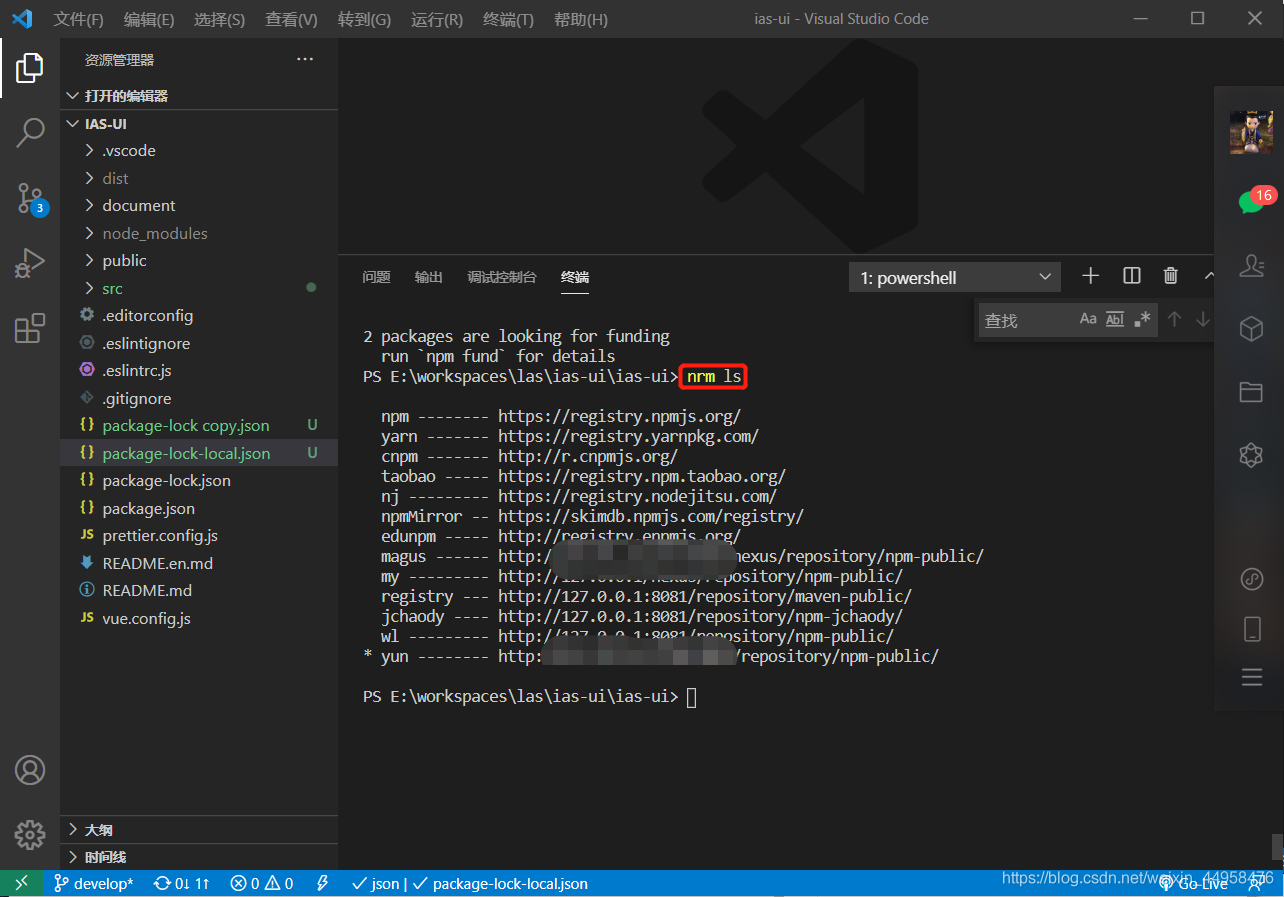This screenshot has height=897, width=1284.
Task: Open the Explorer view in activity bar
Action: (x=30, y=68)
